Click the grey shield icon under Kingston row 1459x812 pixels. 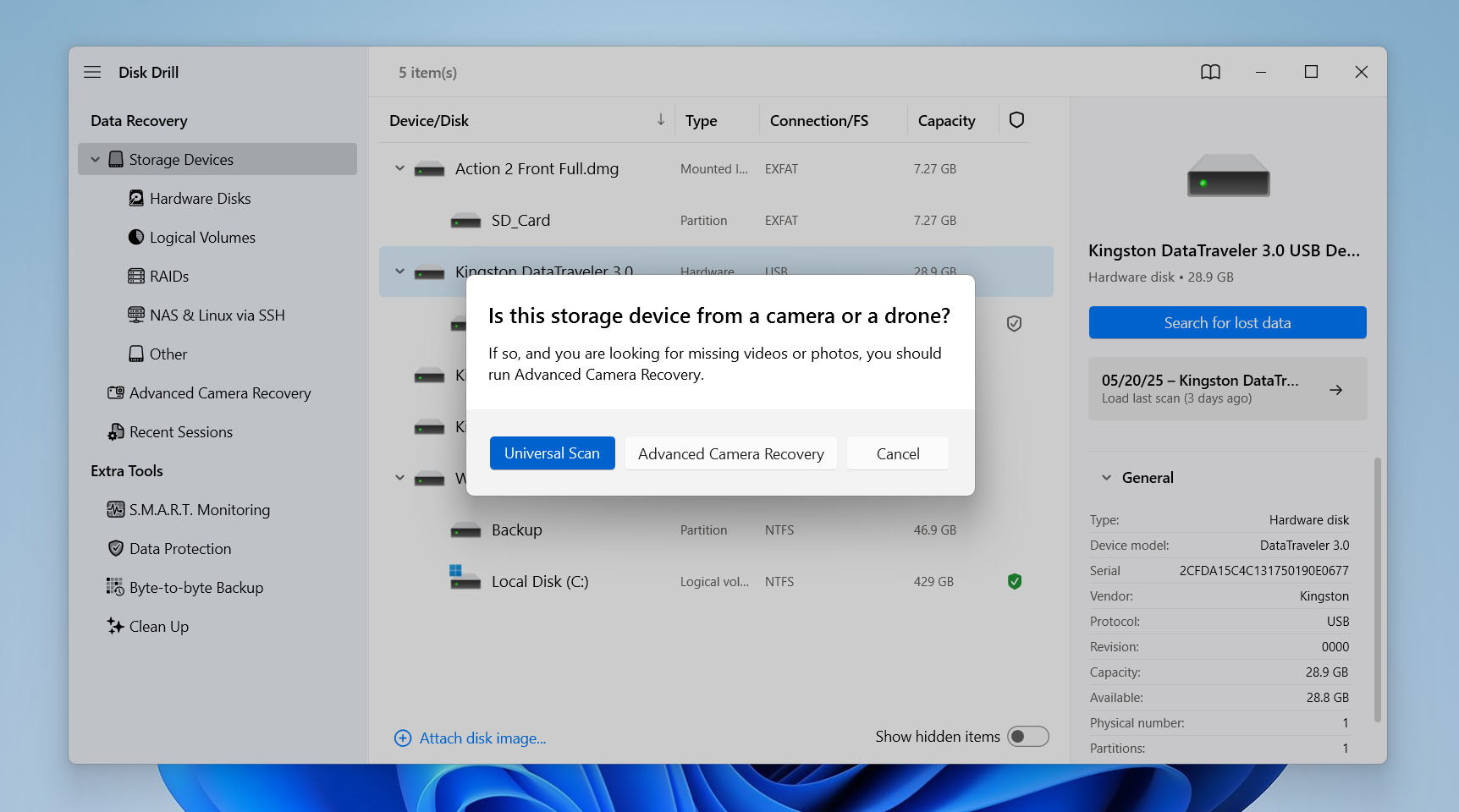pyautogui.click(x=1014, y=323)
